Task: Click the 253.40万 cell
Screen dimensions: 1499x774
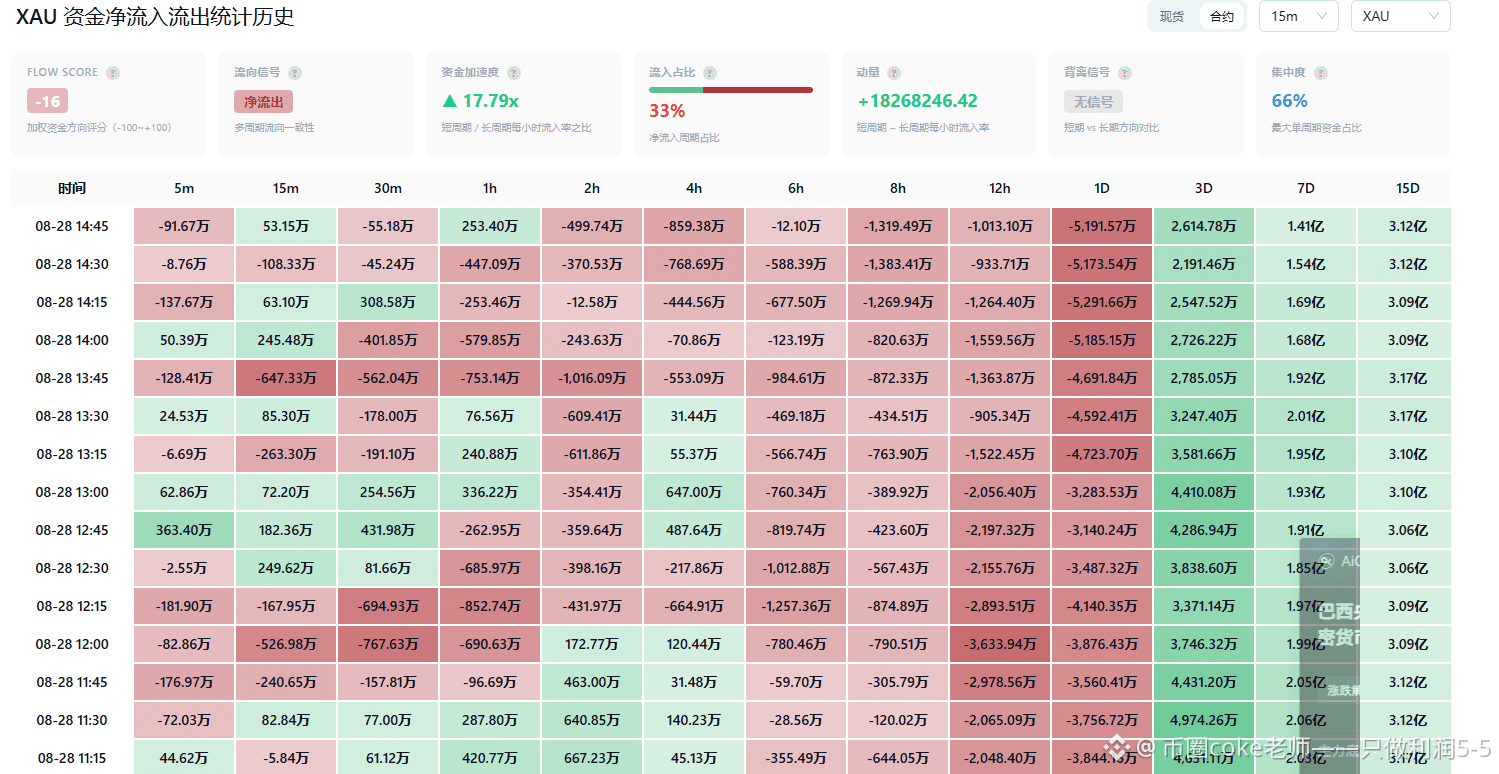Action: coord(490,226)
